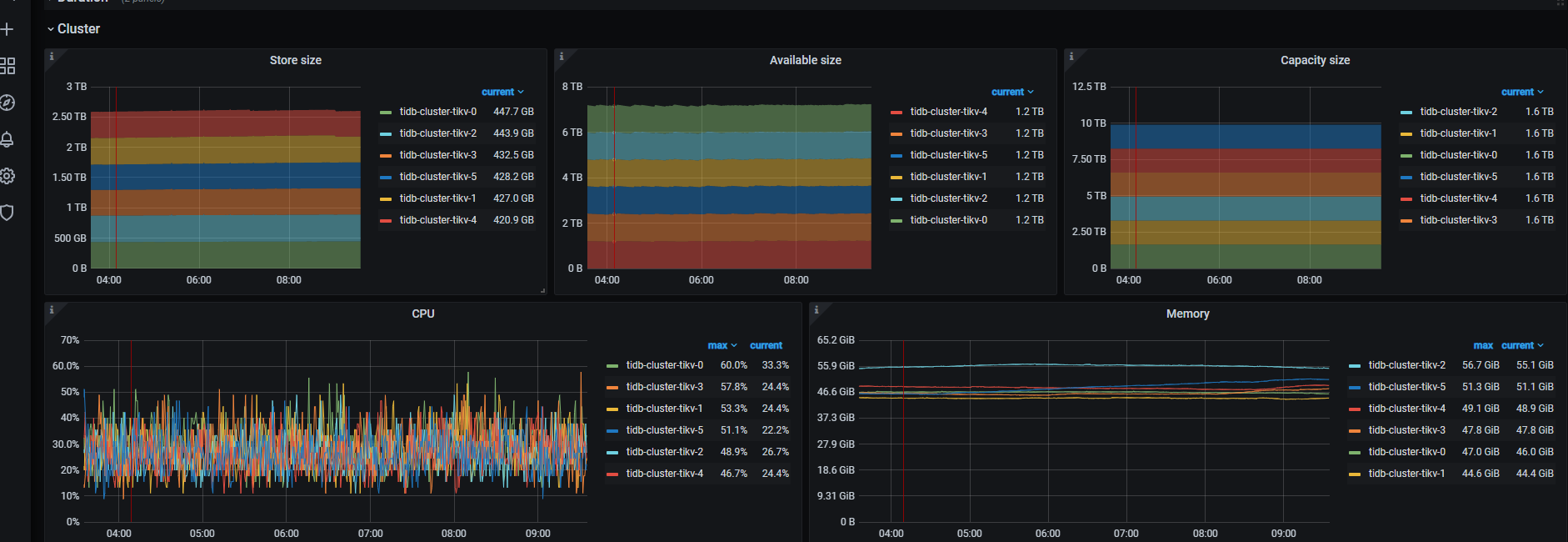Open the Configuration gear icon

(x=7, y=176)
